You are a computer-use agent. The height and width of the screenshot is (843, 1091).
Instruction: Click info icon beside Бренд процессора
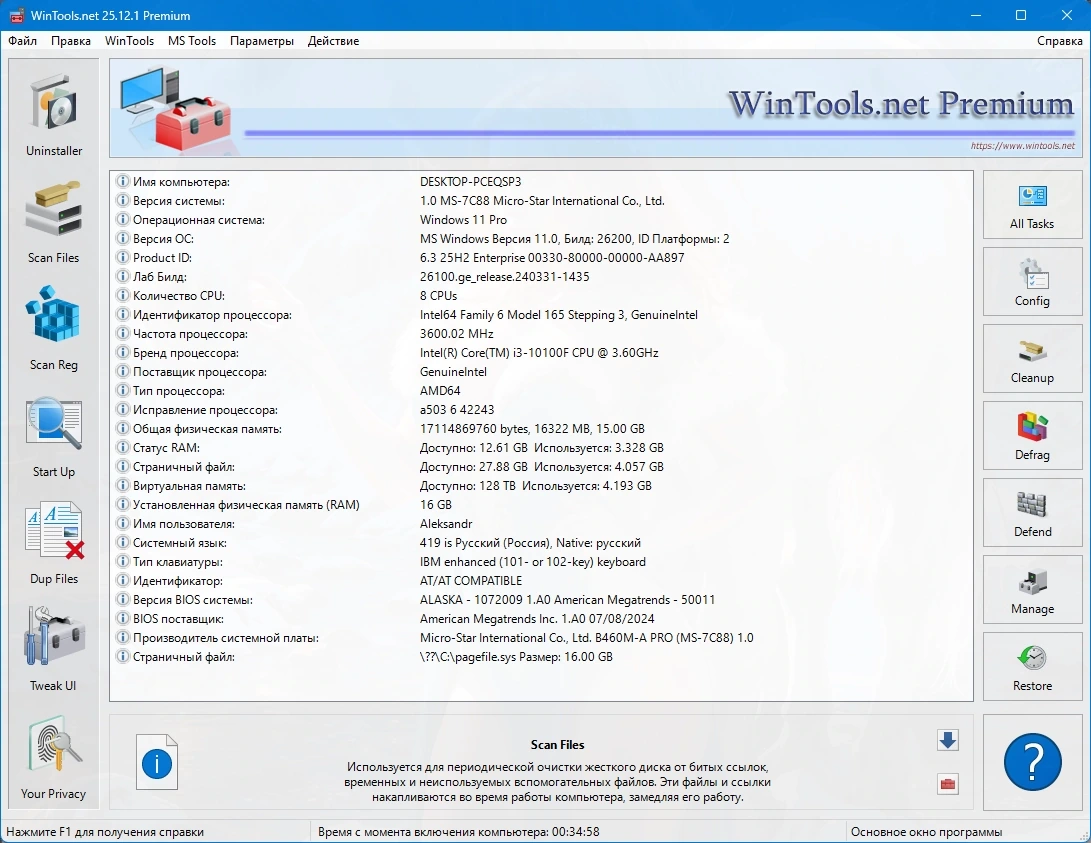pos(122,353)
